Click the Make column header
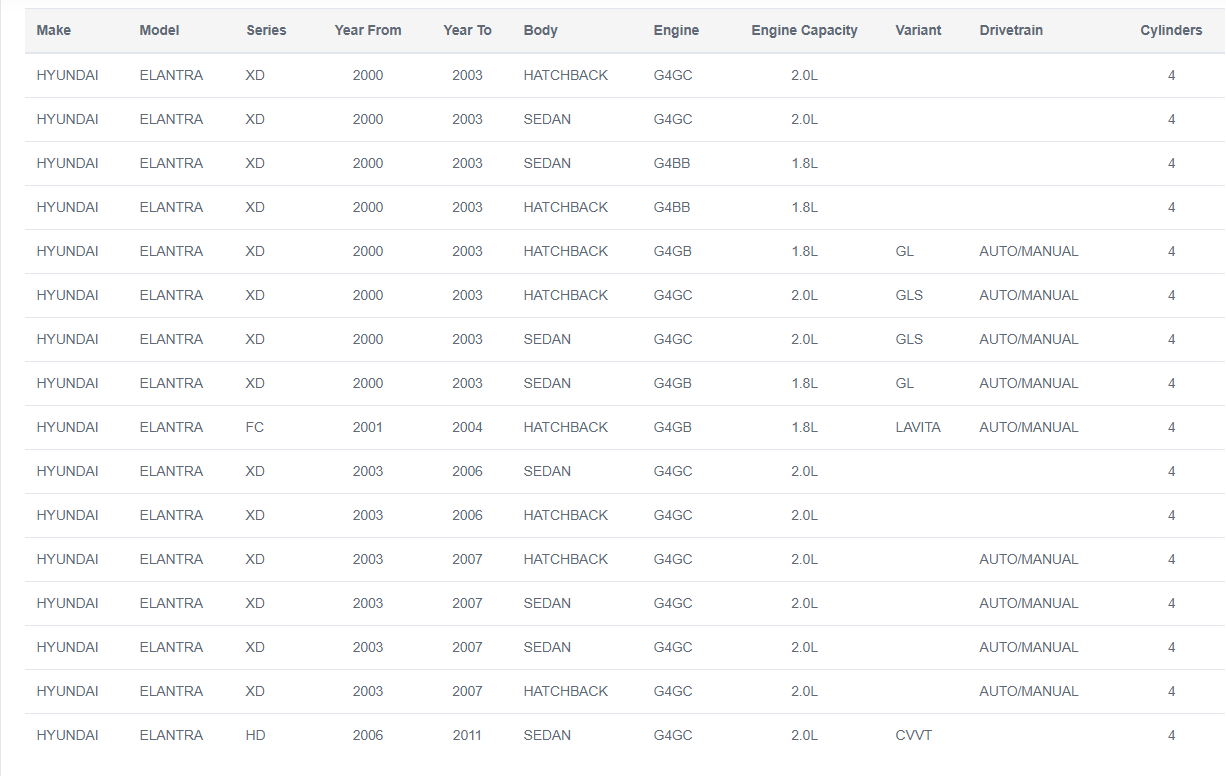1226x776 pixels. 53,30
